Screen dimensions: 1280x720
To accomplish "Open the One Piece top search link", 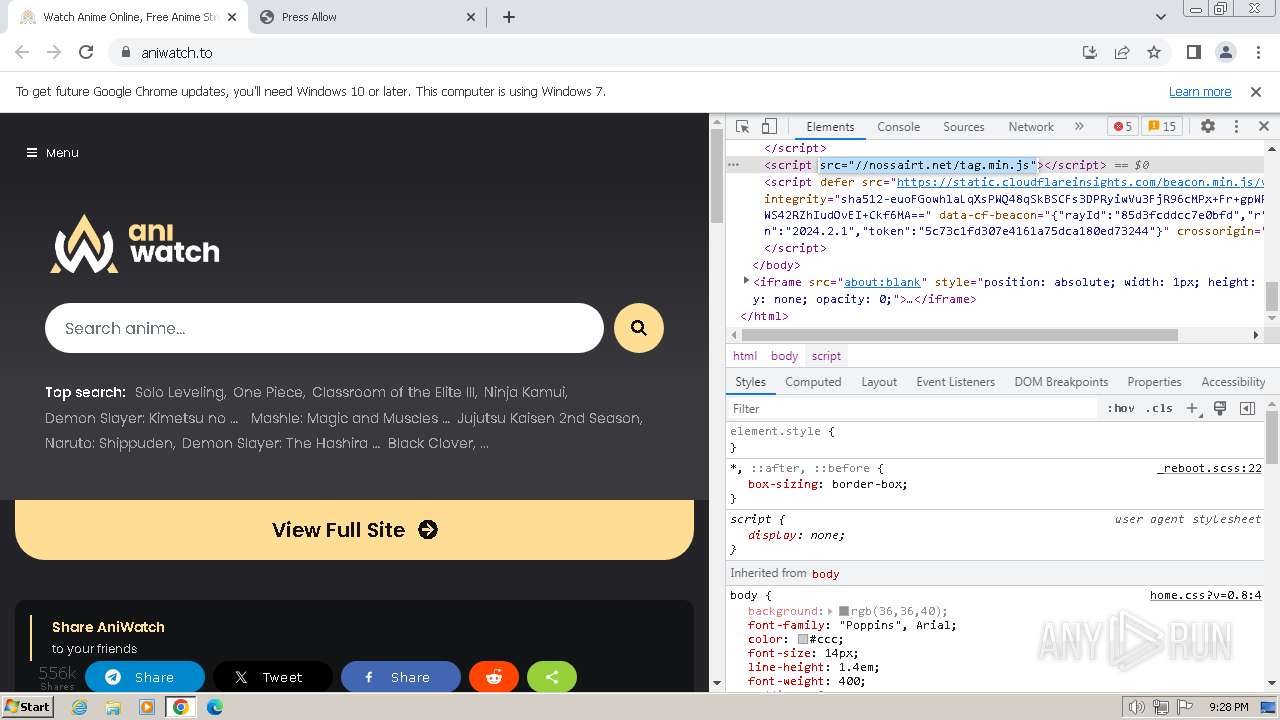I will 269,392.
